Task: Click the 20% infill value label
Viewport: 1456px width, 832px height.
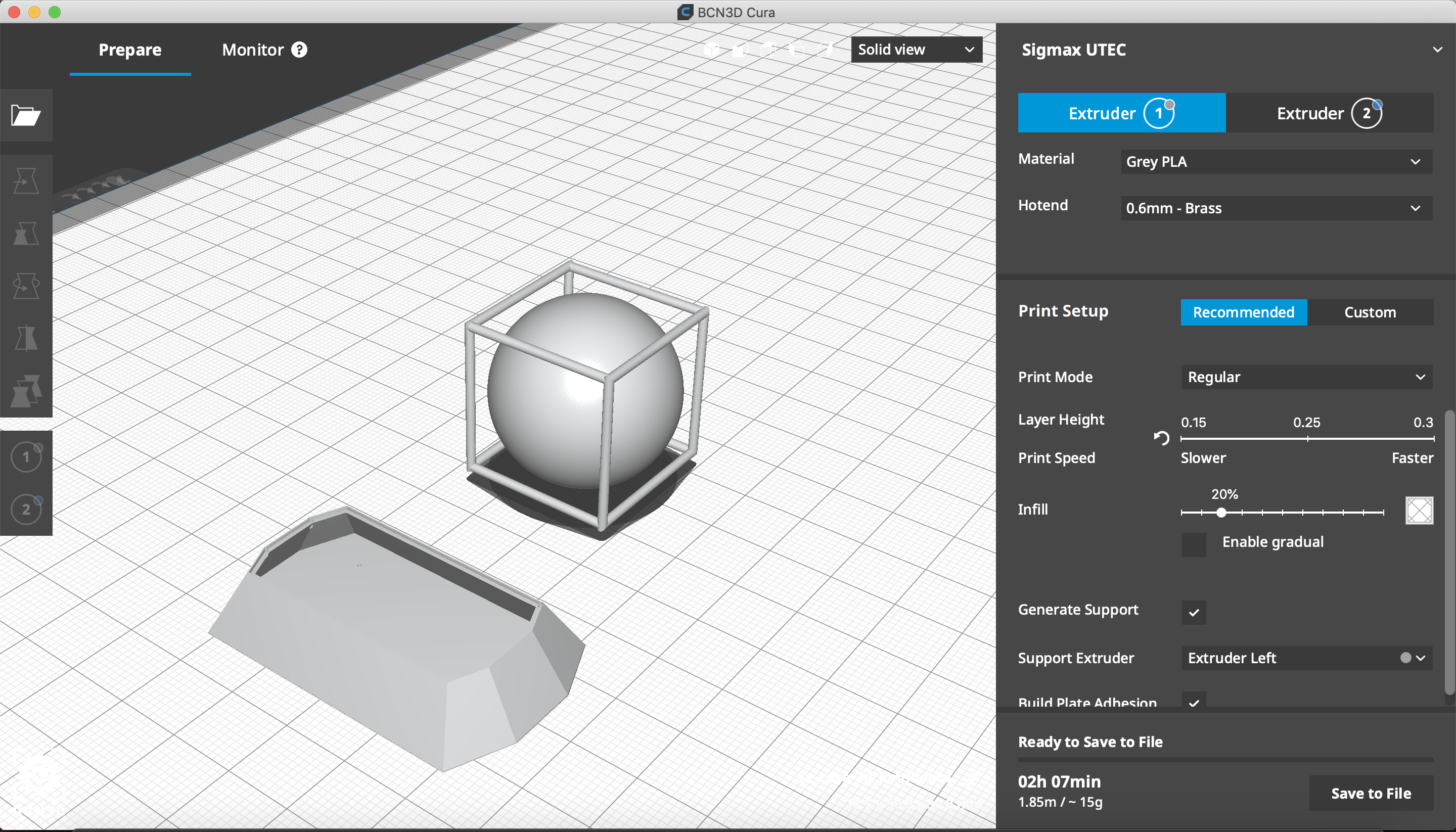Action: tap(1224, 494)
